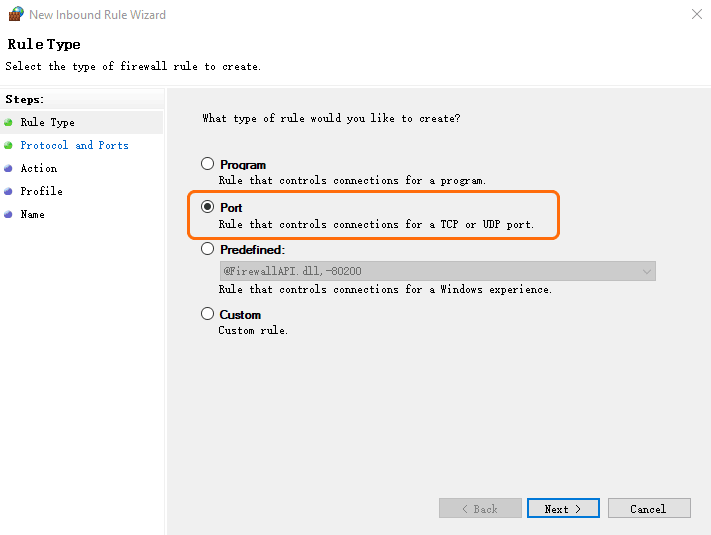This screenshot has height=535, width=711.
Task: Choose the Predefined radio option
Action: [x=208, y=249]
